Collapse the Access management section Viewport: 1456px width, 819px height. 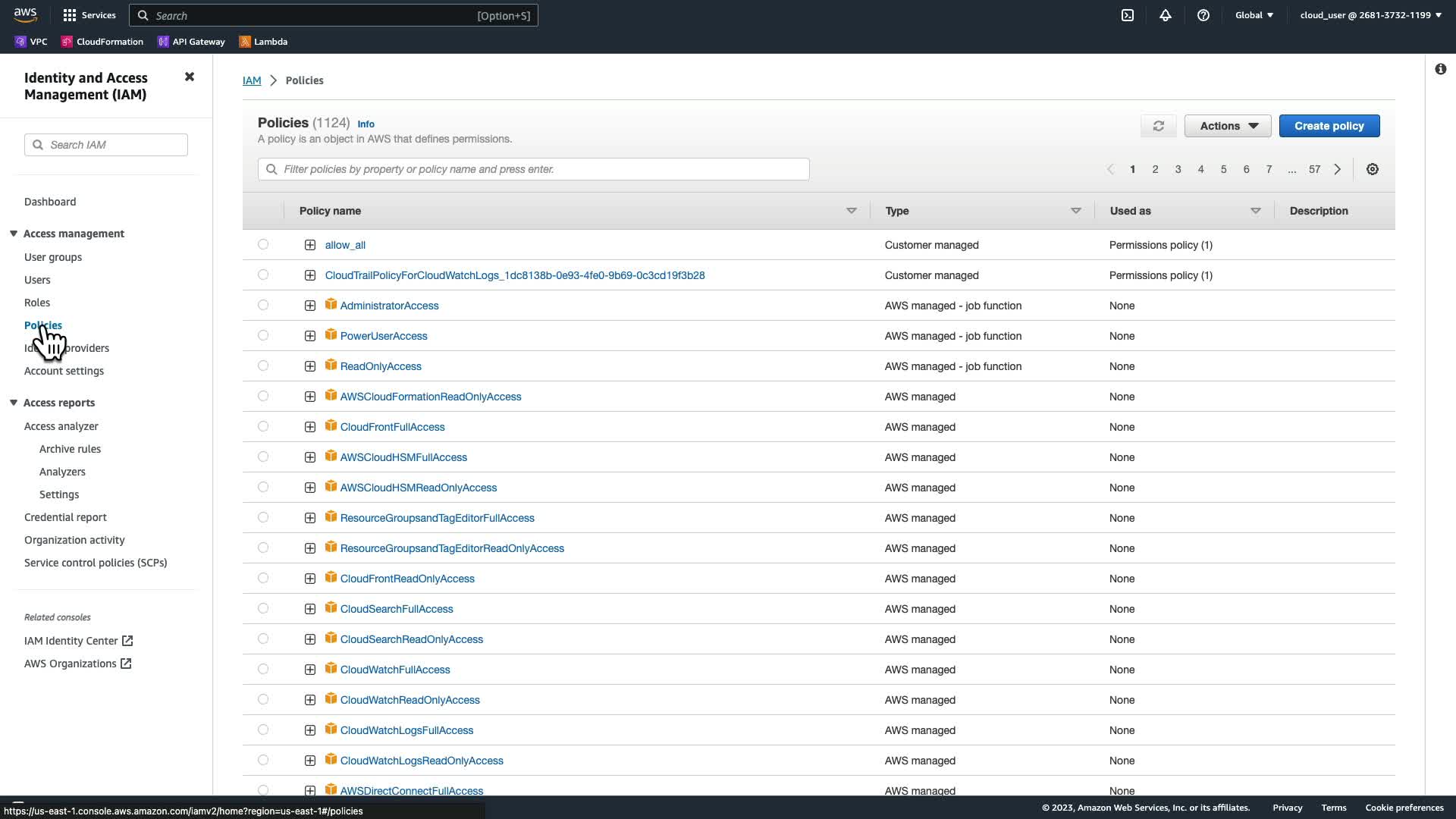pyautogui.click(x=14, y=234)
